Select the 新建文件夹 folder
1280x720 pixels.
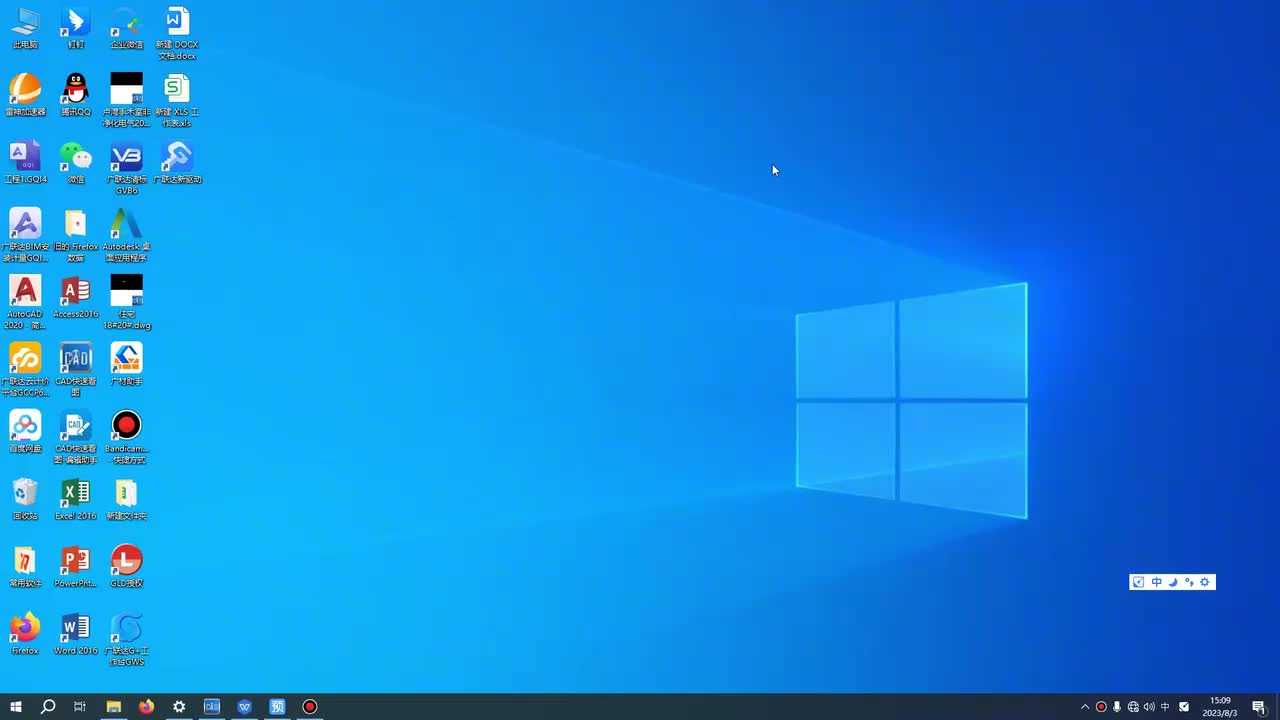[x=127, y=499]
